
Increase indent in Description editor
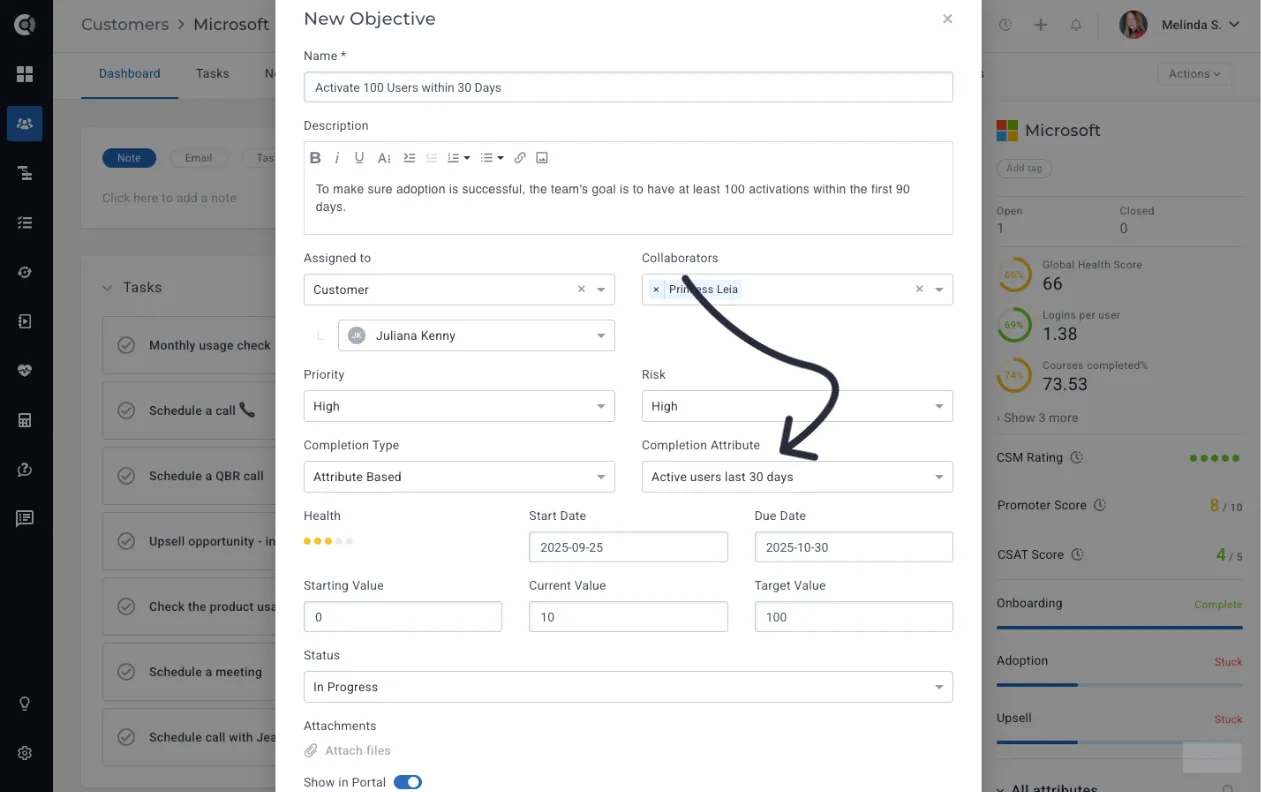click(x=409, y=158)
